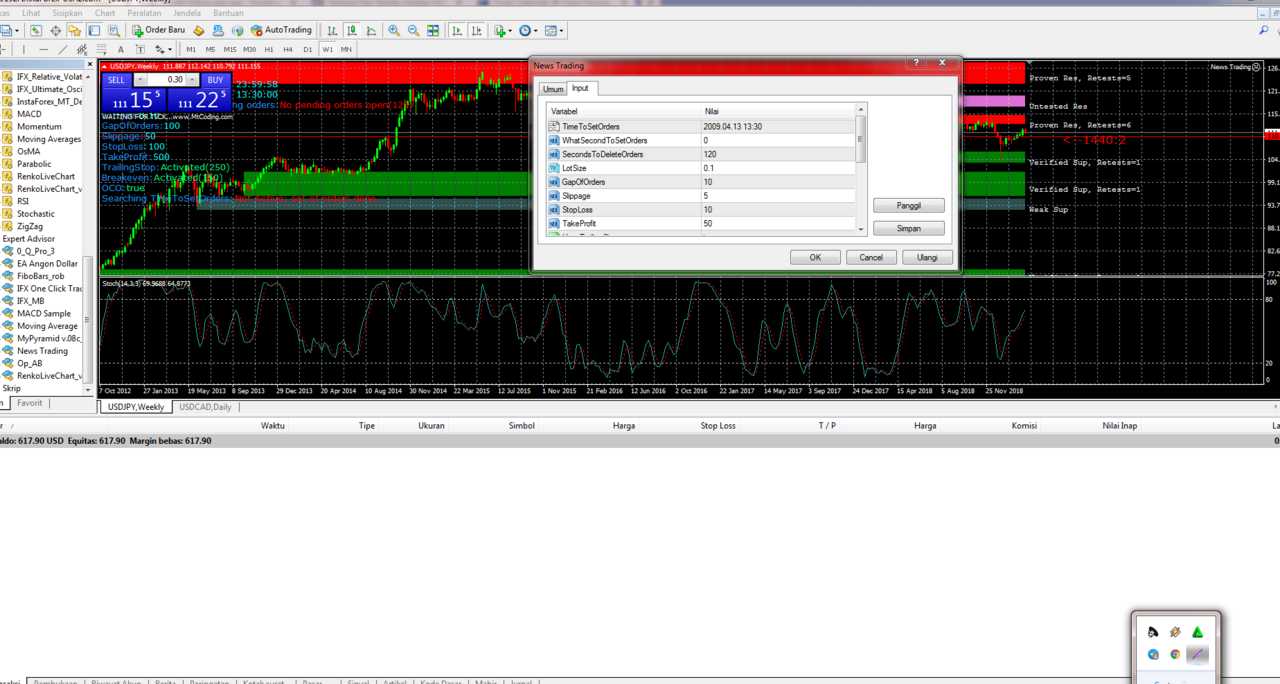Screen dimensions: 1280x684
Task: Open the USDCAD,Daily chart tab
Action: (205, 407)
